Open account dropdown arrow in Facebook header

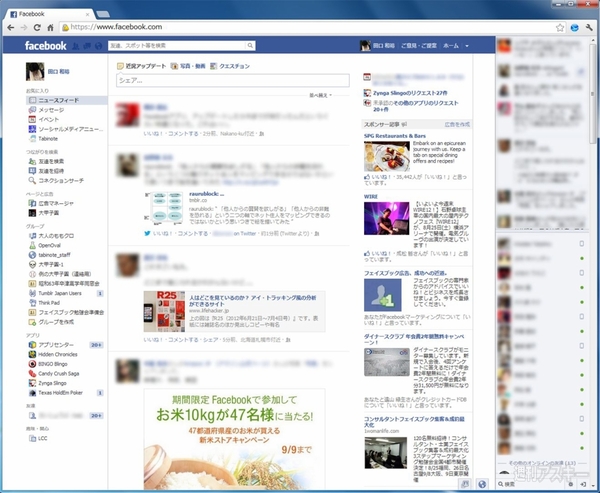pos(467,46)
